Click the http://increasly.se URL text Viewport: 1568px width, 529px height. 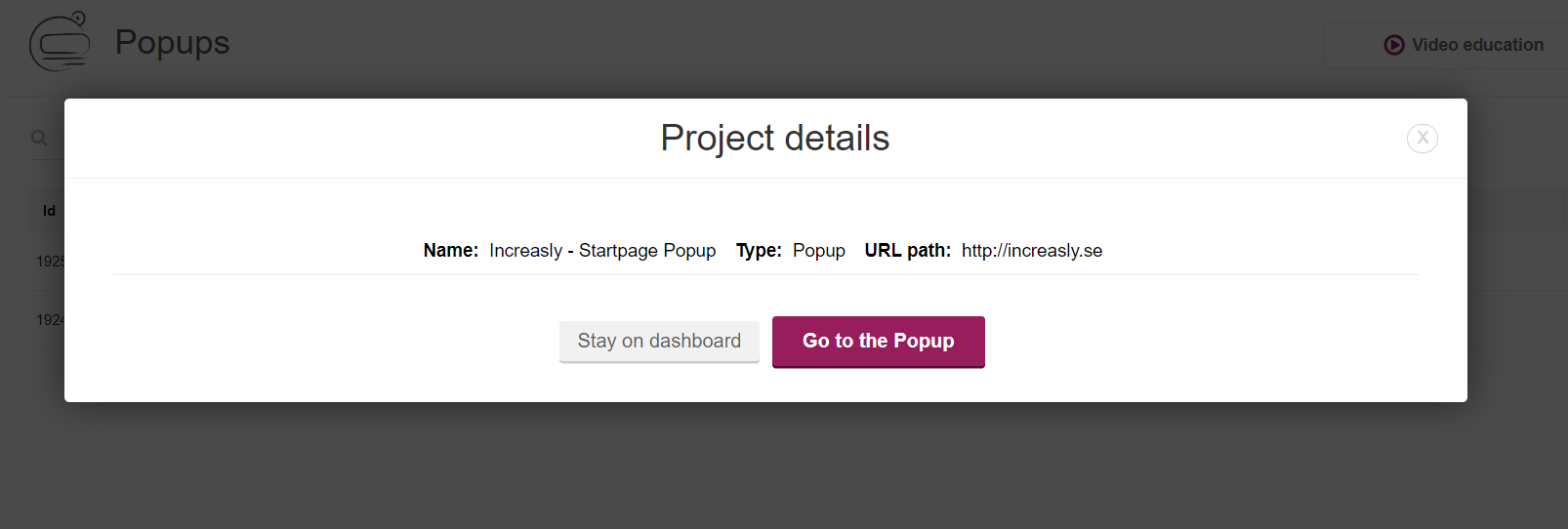(1032, 251)
